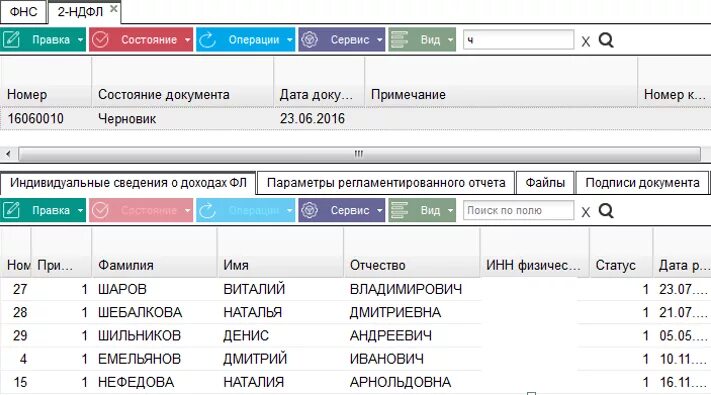Screen dimensions: 711x395
Task: Close the 2-НДФЛ tab
Action: (x=114, y=8)
